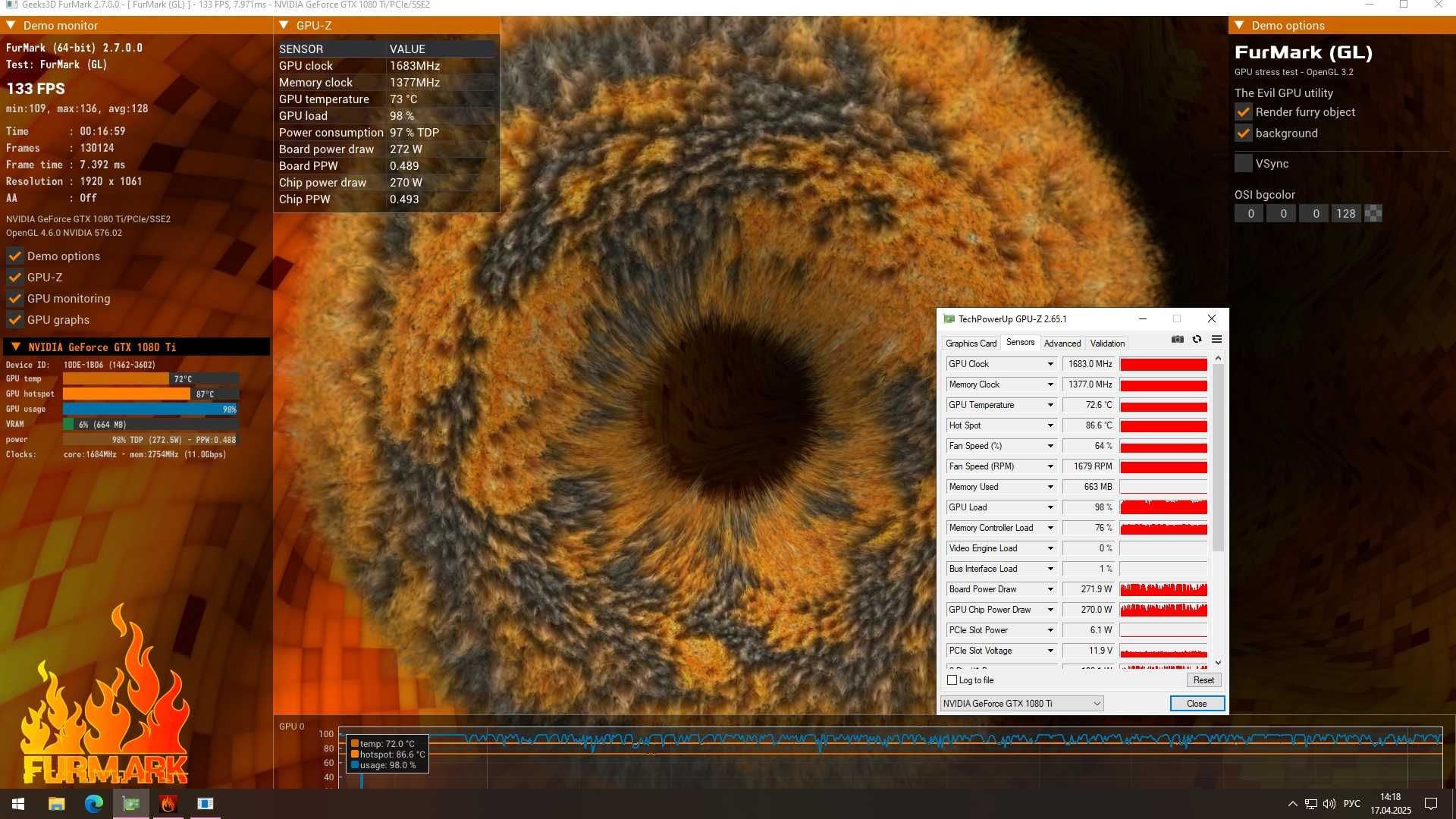Show hidden system tray icons

1292,804
